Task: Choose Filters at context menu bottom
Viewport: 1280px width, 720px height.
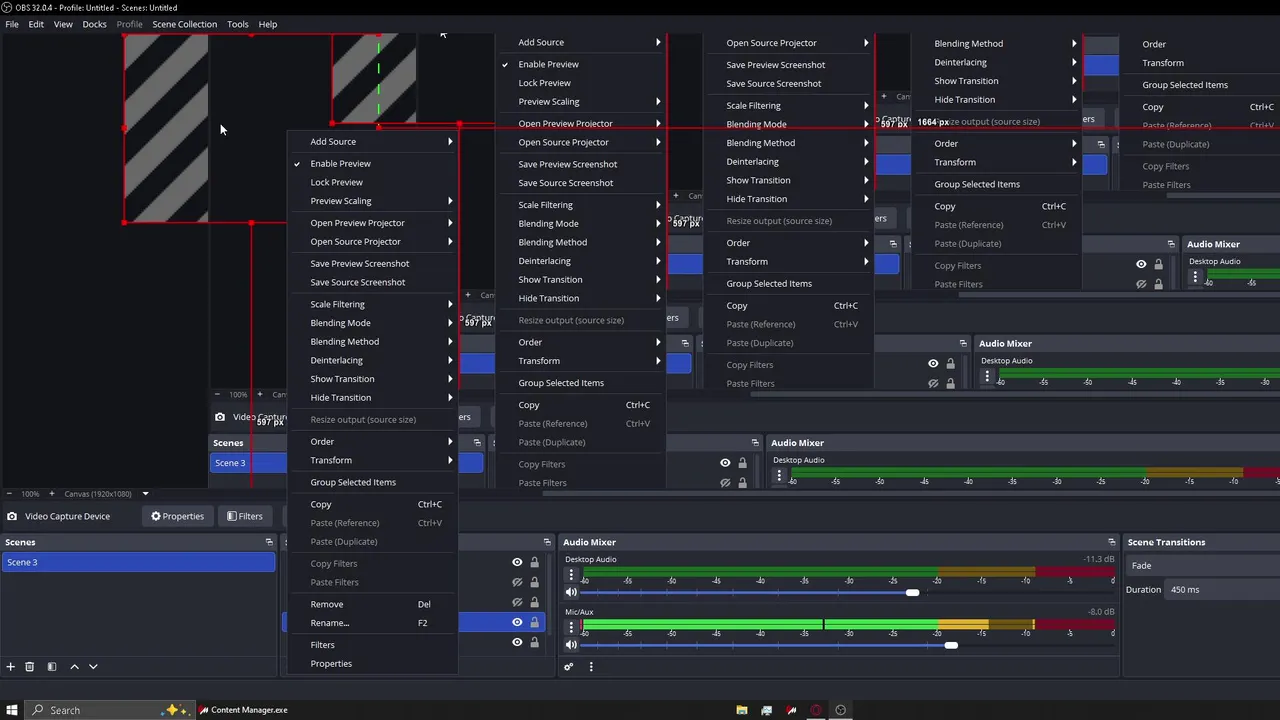Action: click(372, 645)
